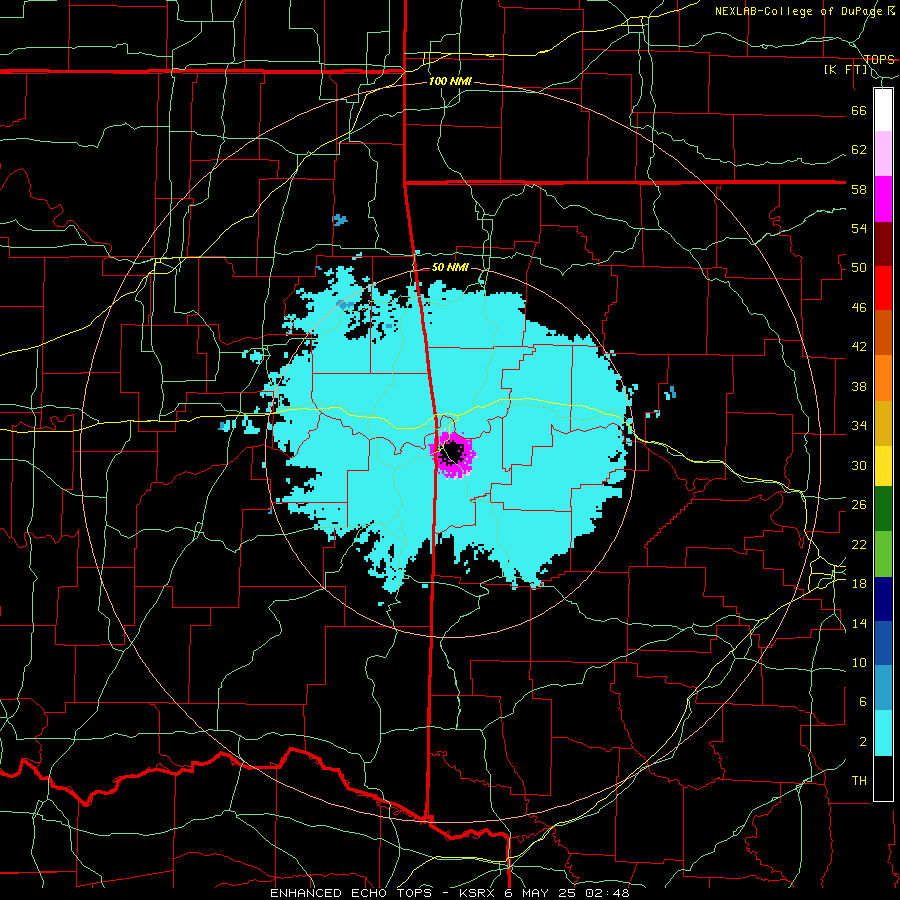
Task: Click legend value '38'
Action: coord(859,386)
